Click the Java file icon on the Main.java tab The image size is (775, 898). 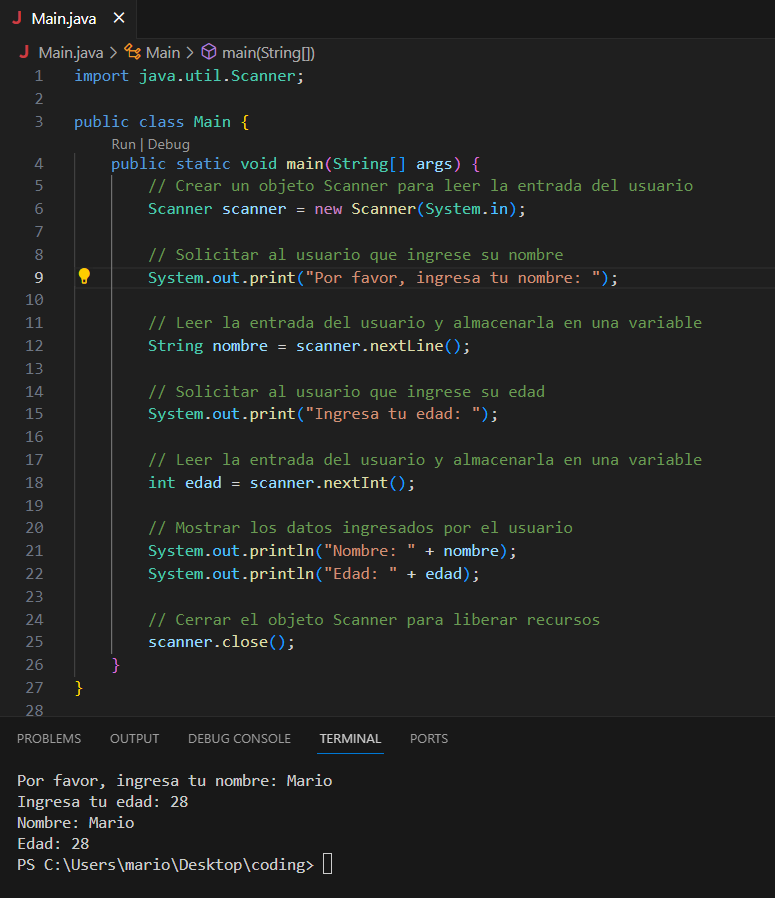(x=17, y=18)
